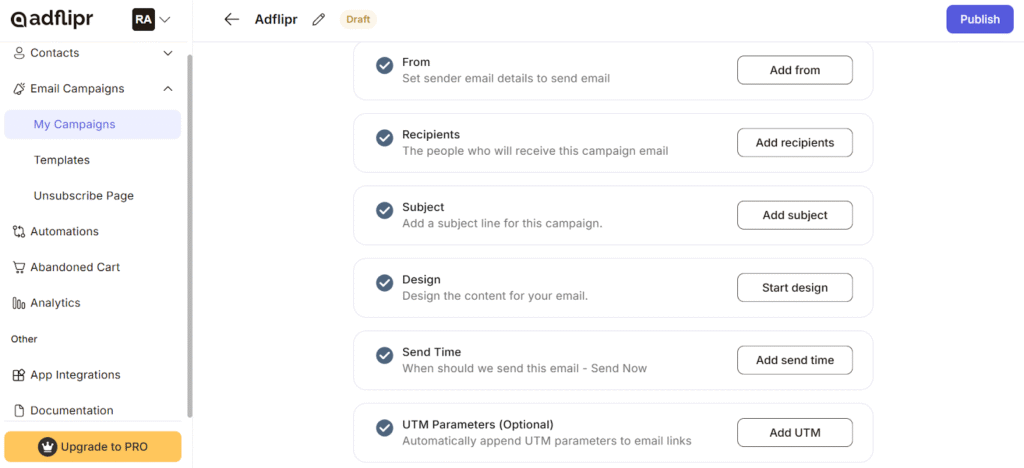Click the Documentation file icon
The image size is (1024, 468).
[x=19, y=411]
